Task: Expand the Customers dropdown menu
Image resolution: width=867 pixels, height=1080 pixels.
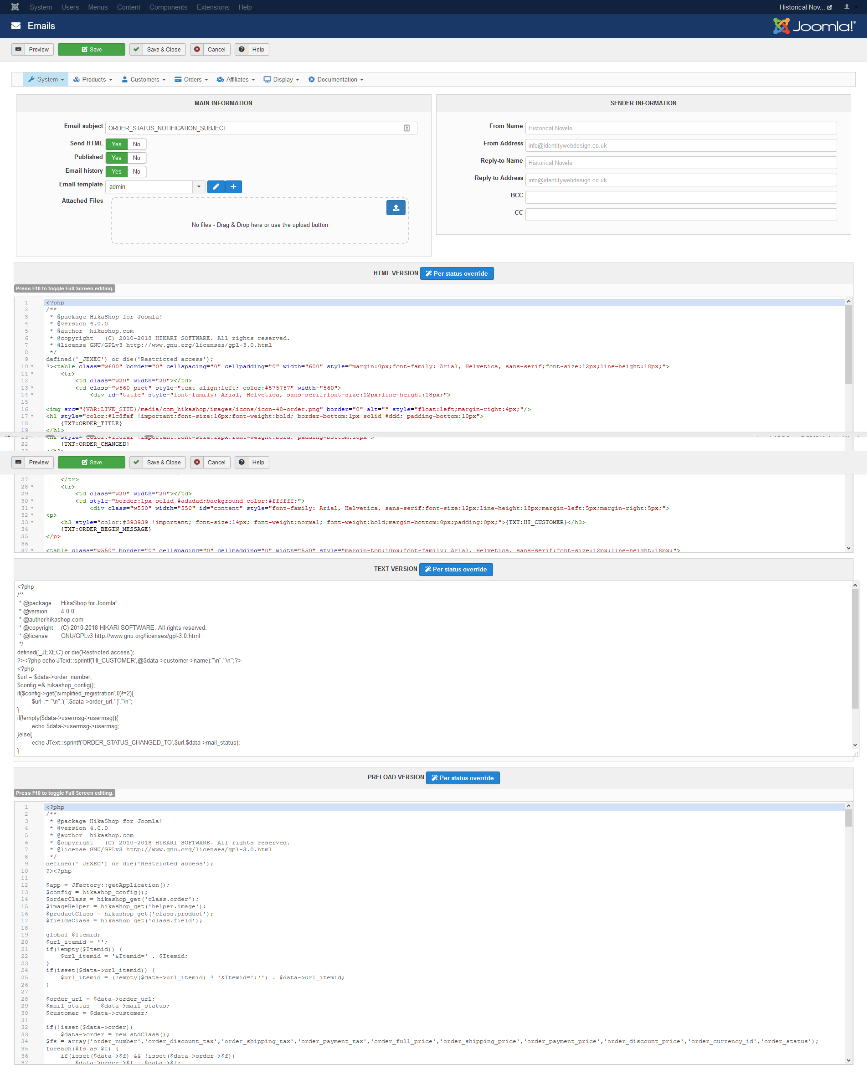Action: pos(143,80)
